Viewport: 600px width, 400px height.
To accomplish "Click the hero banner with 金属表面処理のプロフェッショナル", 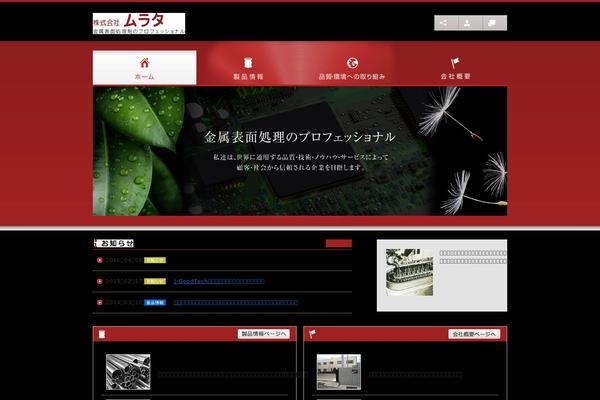I will [300, 151].
